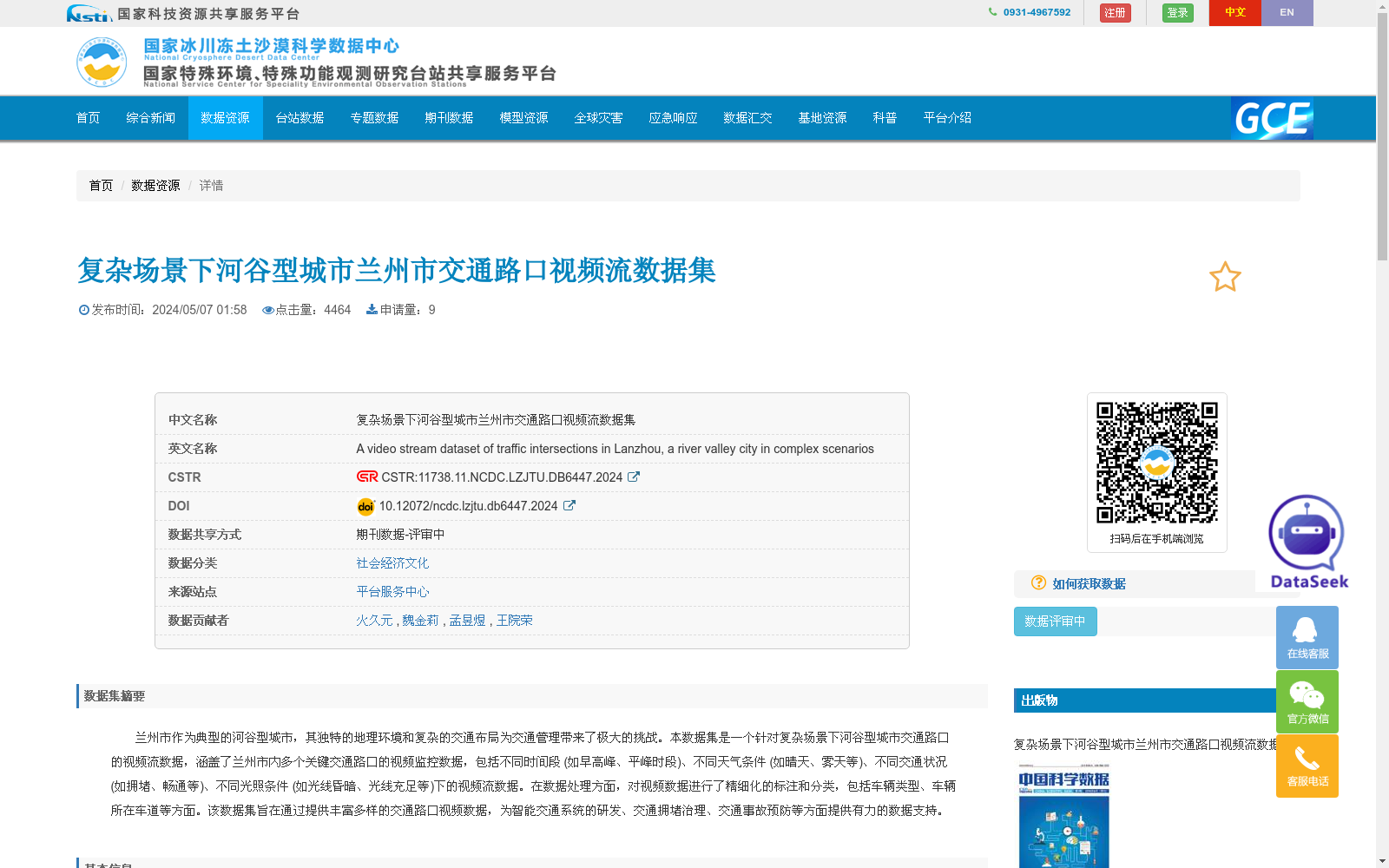Click the CSTR:11738.11.NCDC.LZJTU.DB6447.2024 identifier

[x=502, y=477]
